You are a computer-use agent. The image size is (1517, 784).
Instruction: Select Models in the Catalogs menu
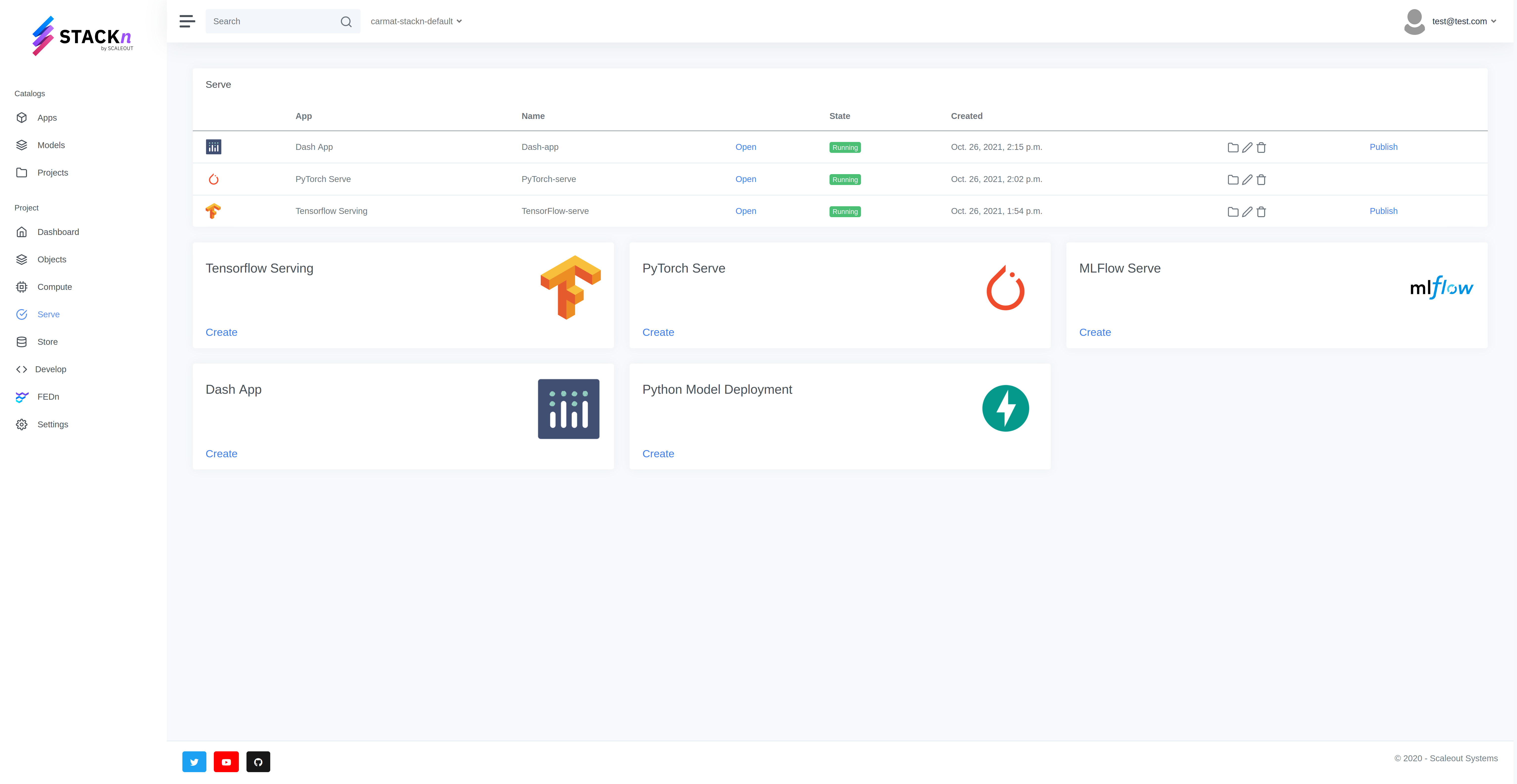click(51, 145)
